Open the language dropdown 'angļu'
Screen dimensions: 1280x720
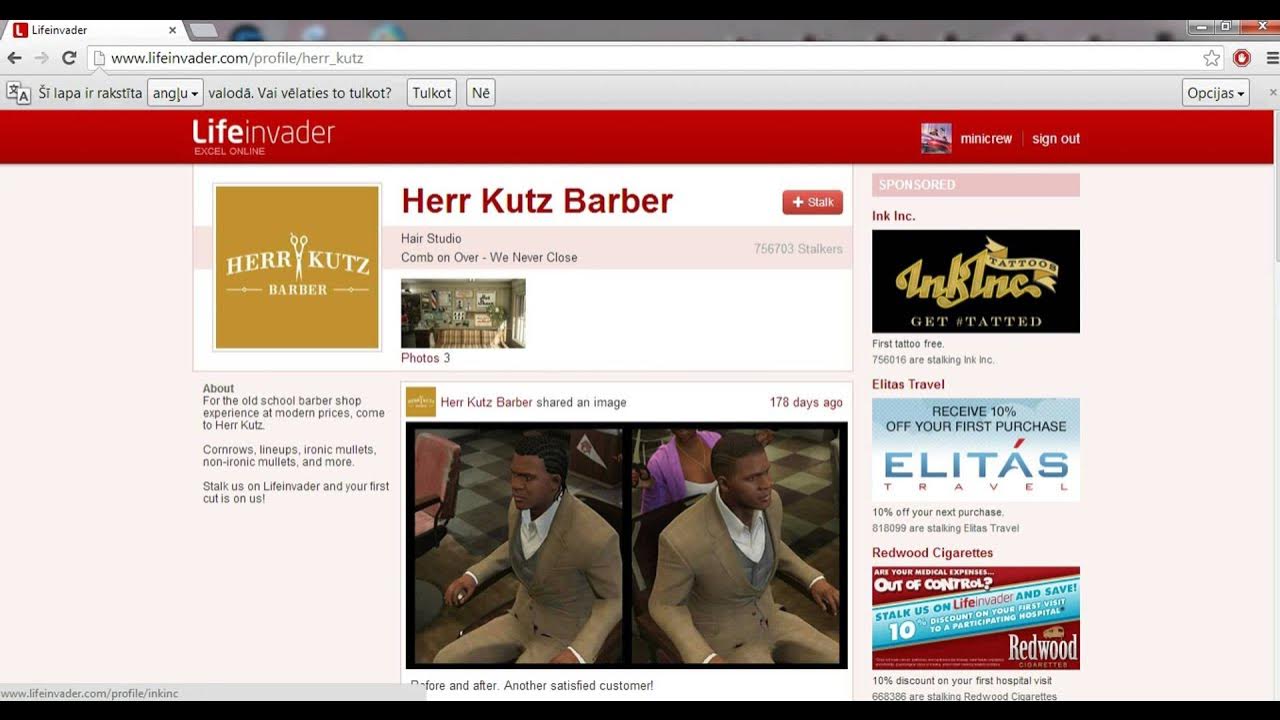[176, 93]
